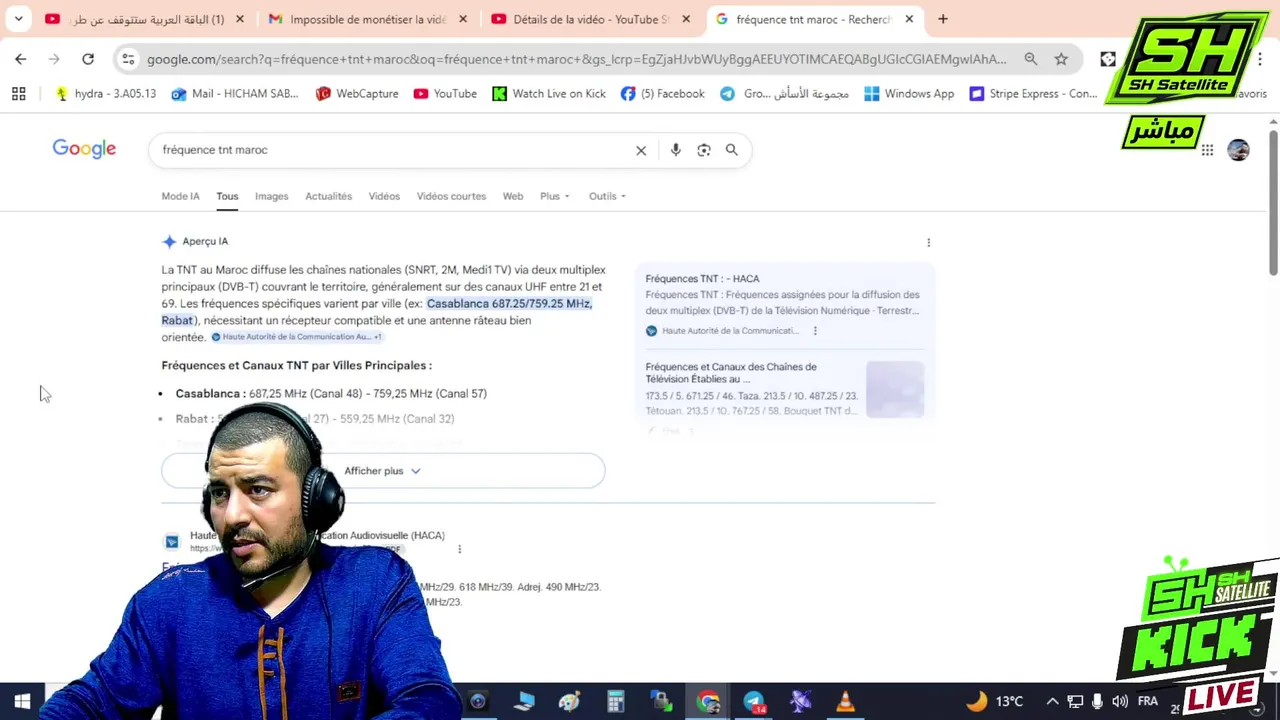Open the (5) Facebook bookmark
The image size is (1280, 720).
[x=662, y=93]
